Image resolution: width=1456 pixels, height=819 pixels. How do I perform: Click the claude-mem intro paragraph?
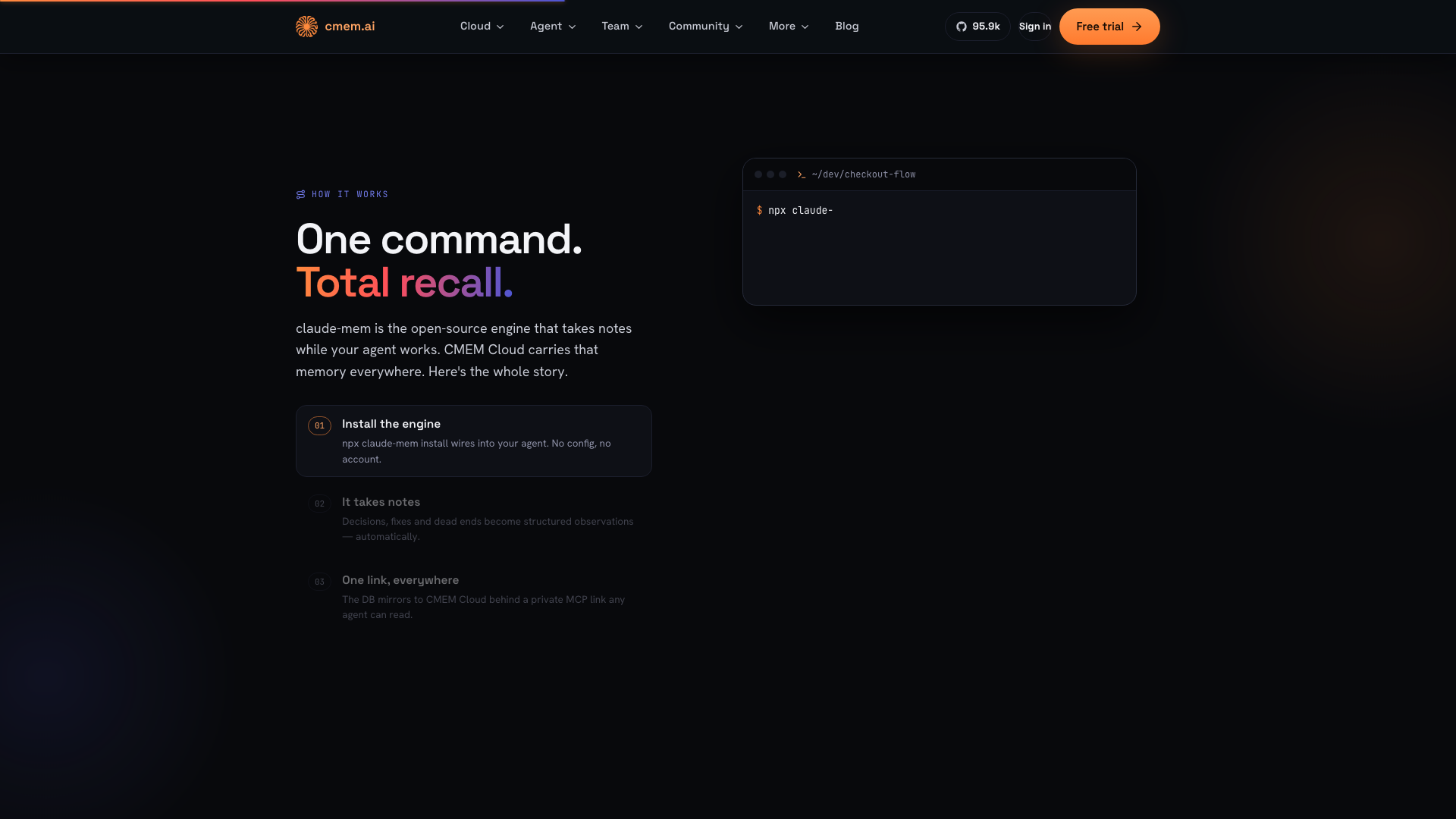pos(464,350)
